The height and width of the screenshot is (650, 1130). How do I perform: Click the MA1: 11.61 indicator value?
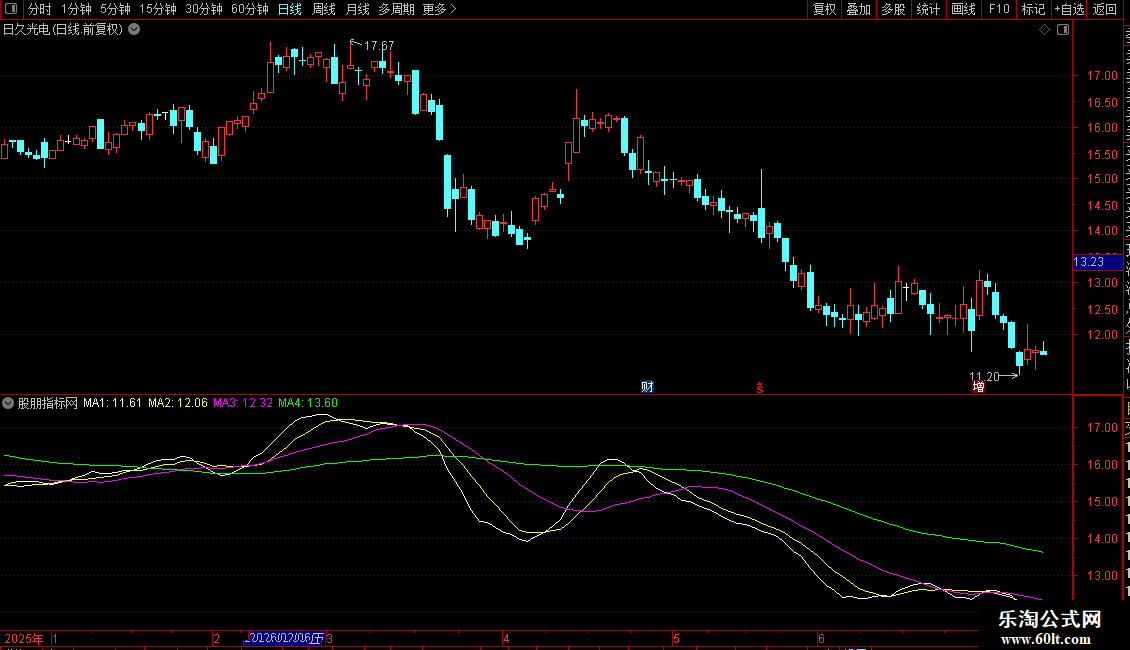tap(112, 403)
